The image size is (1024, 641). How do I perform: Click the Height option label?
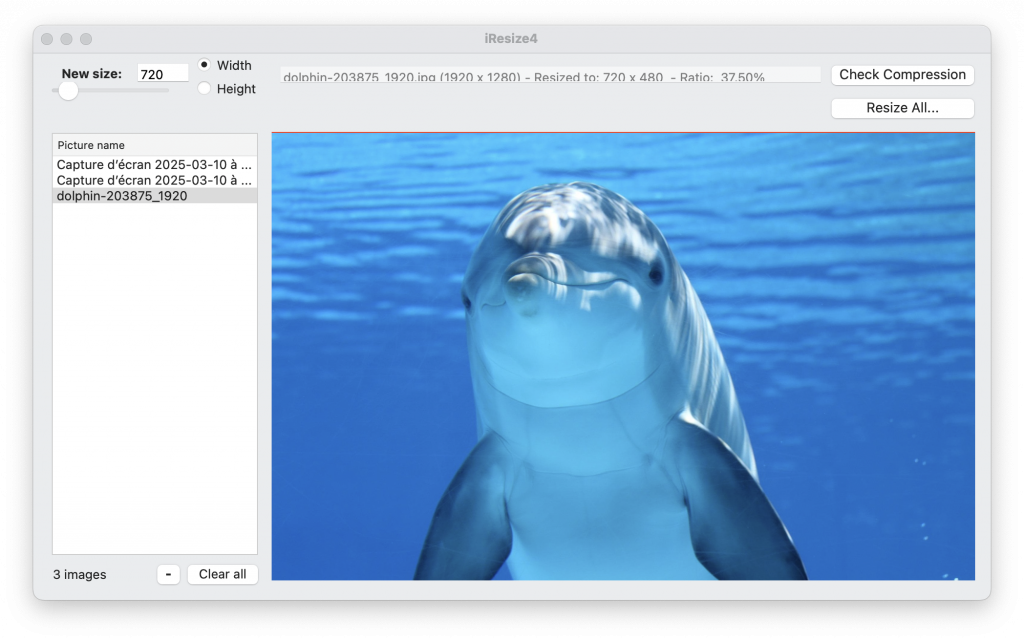coord(236,89)
